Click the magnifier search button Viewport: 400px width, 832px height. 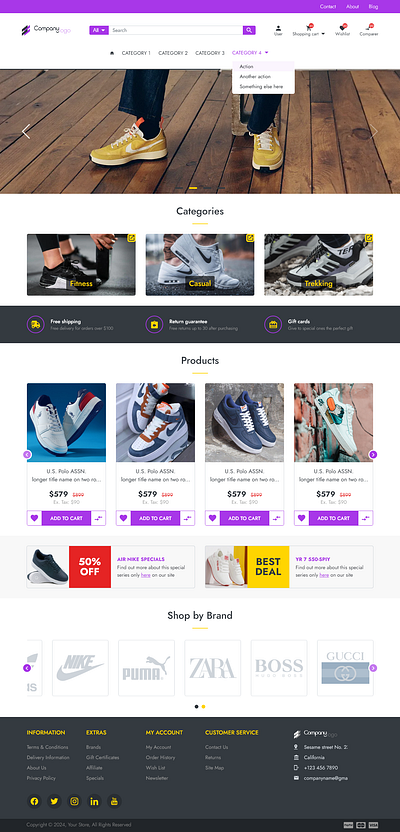249,30
